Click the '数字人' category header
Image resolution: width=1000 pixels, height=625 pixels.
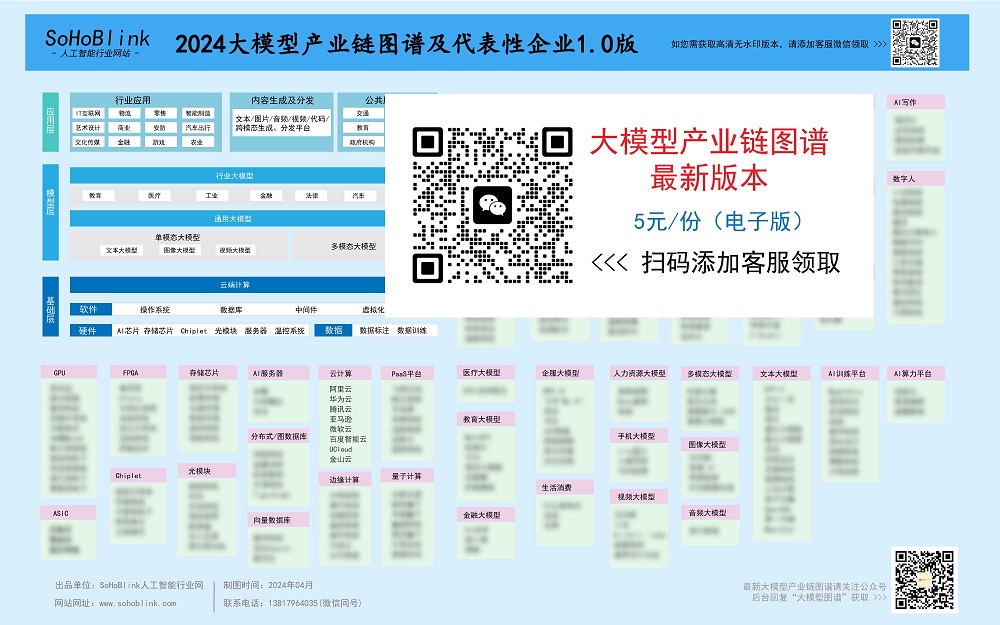pos(916,179)
